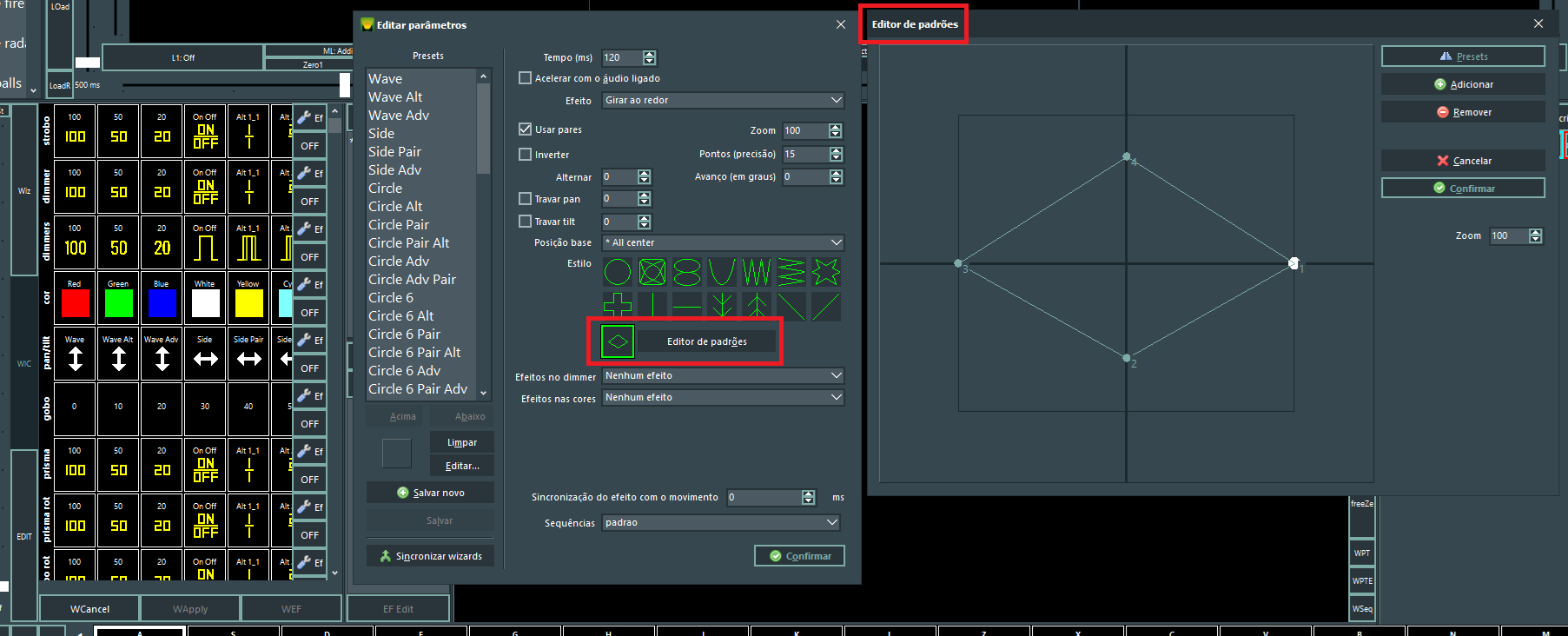Tick the 'Travar pan' checkbox
Image resolution: width=1568 pixels, height=636 pixels.
point(525,199)
